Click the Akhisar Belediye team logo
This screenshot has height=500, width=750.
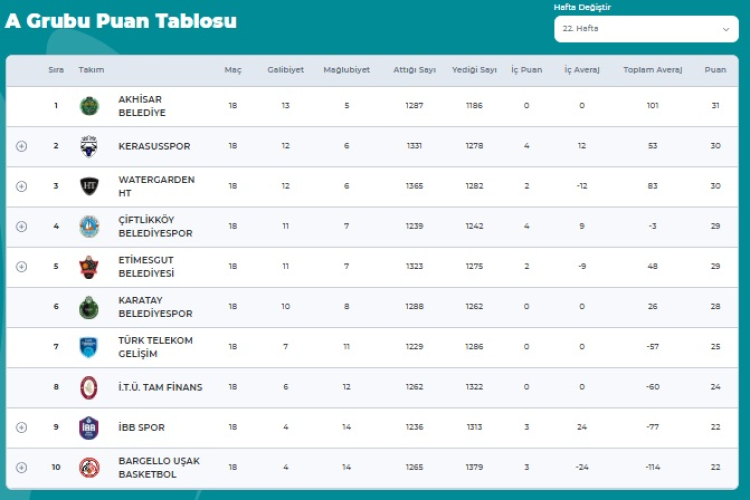pos(89,106)
